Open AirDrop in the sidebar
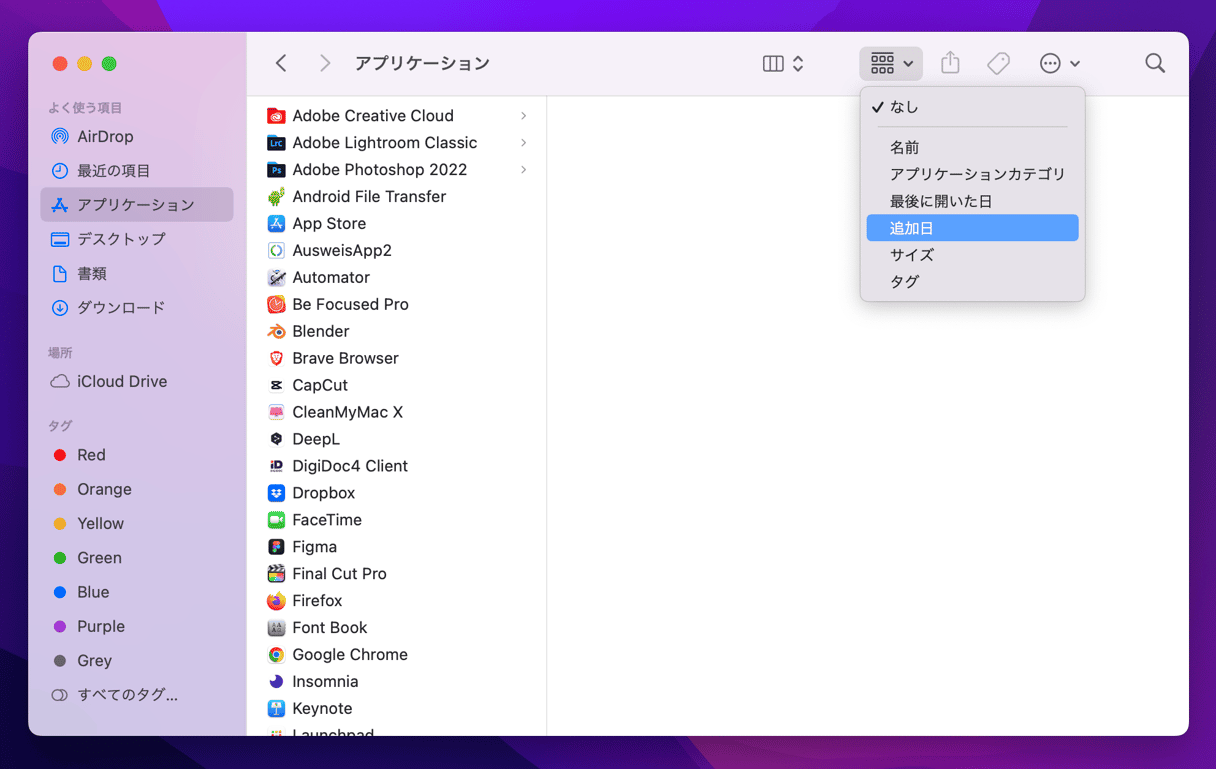The image size is (1216, 769). pyautogui.click(x=137, y=136)
